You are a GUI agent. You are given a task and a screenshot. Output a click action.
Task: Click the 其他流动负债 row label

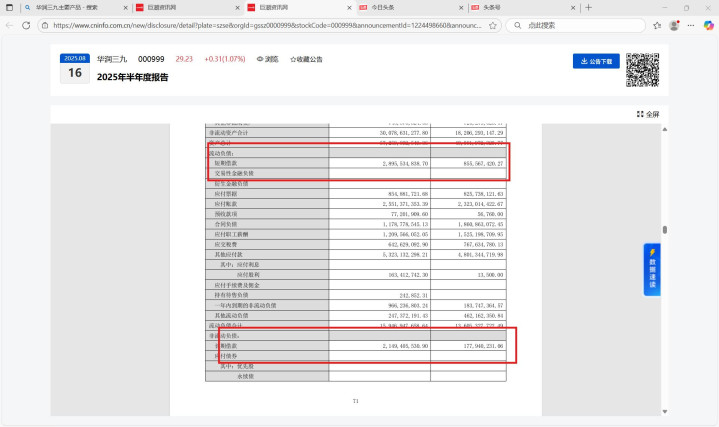coord(231,316)
